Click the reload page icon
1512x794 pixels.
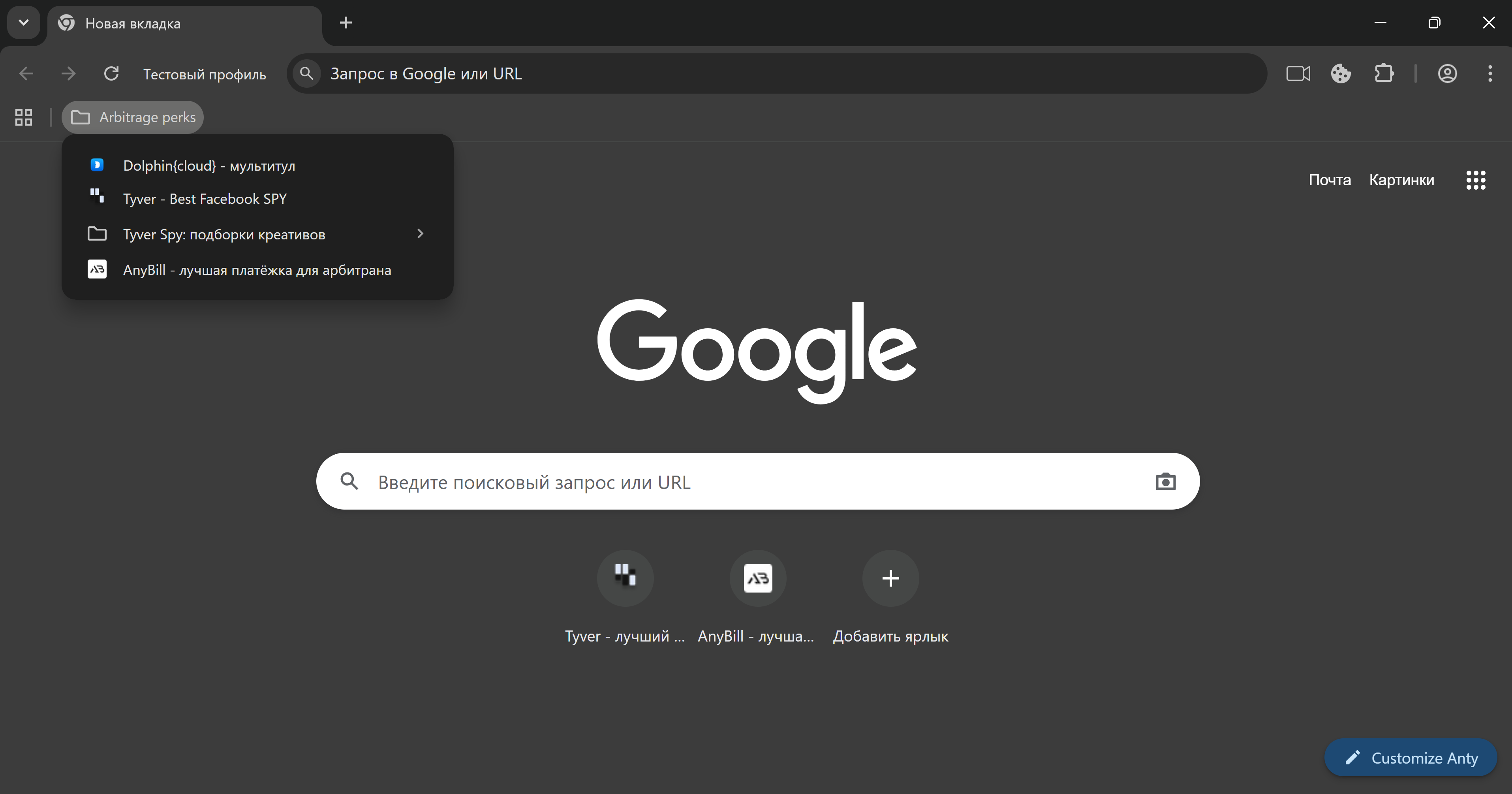111,73
